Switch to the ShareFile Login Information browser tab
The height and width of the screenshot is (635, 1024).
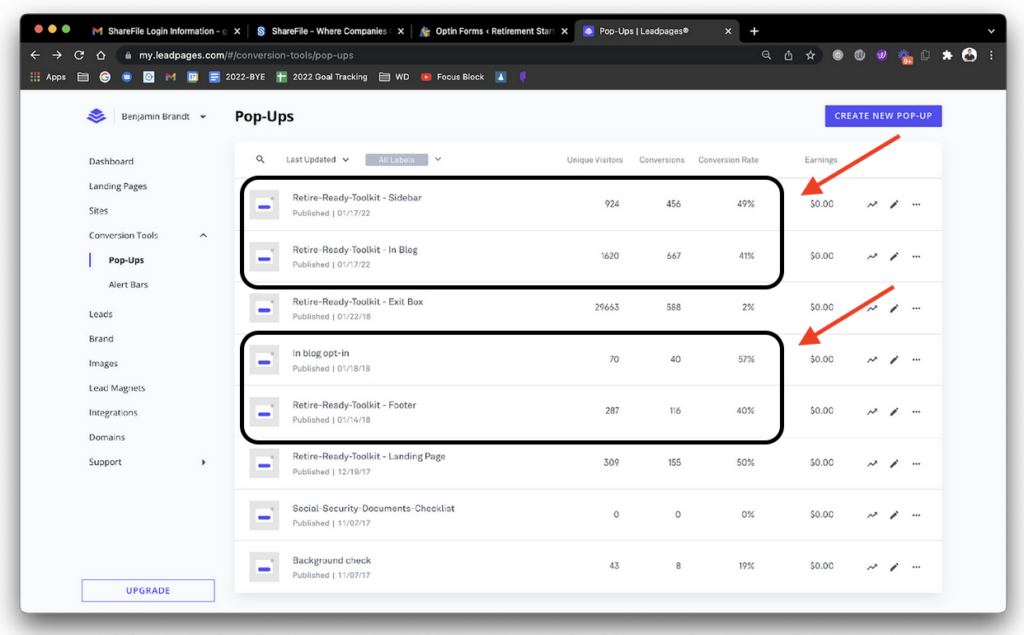tap(161, 31)
